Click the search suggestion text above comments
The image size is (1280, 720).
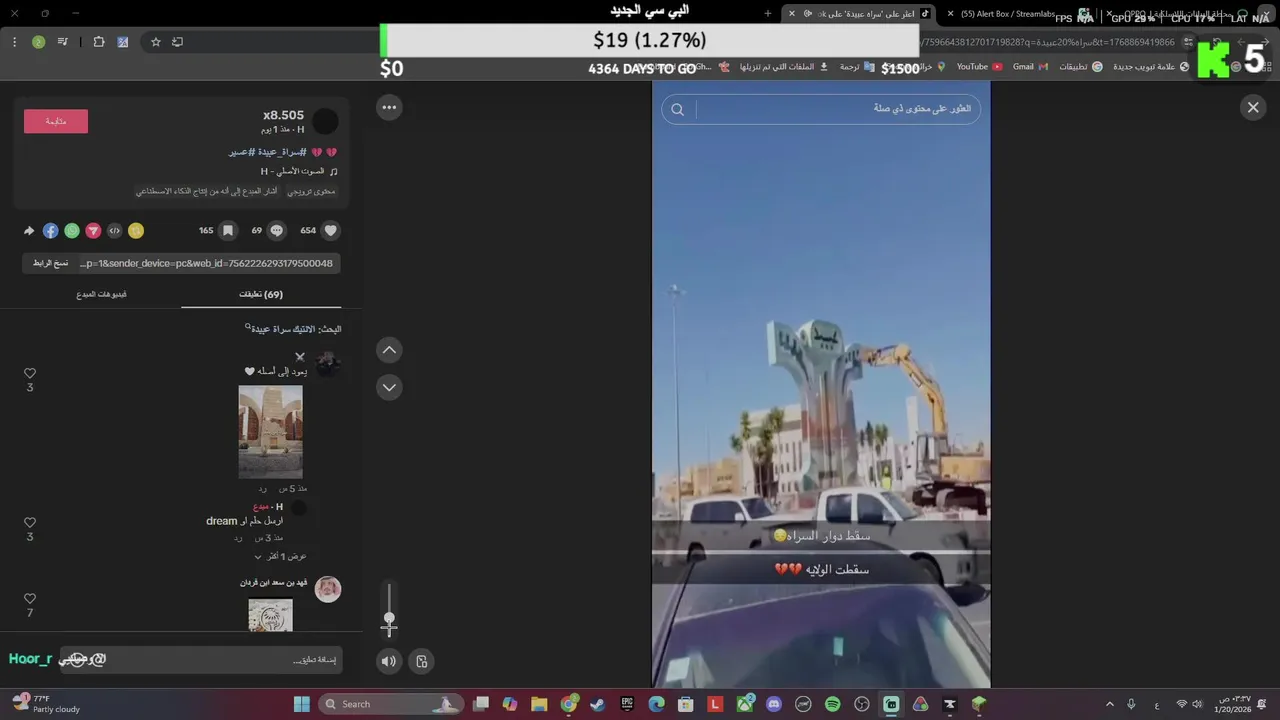pyautogui.click(x=294, y=329)
